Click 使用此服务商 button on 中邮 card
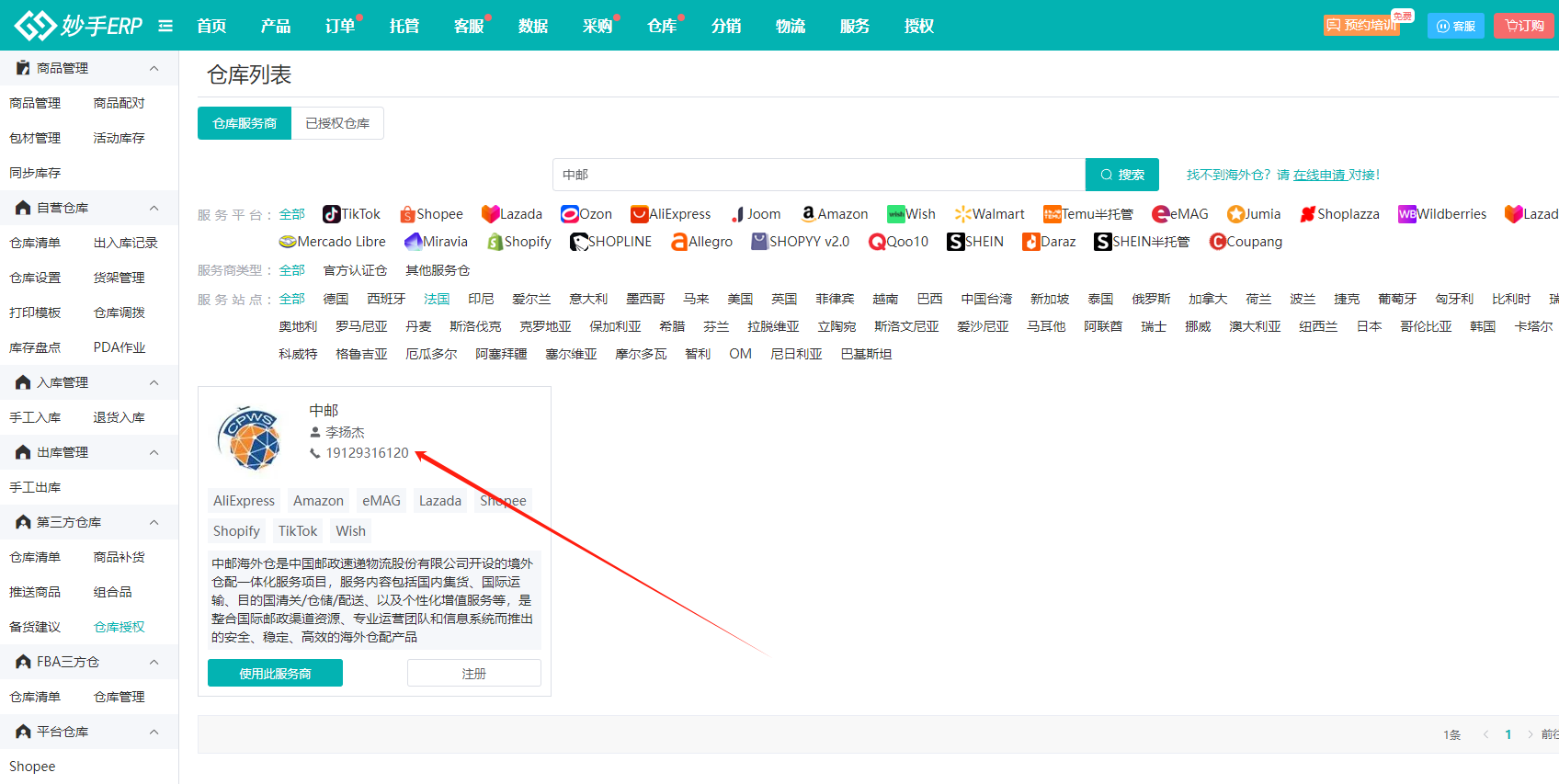Image resolution: width=1559 pixels, height=784 pixels. (x=275, y=673)
